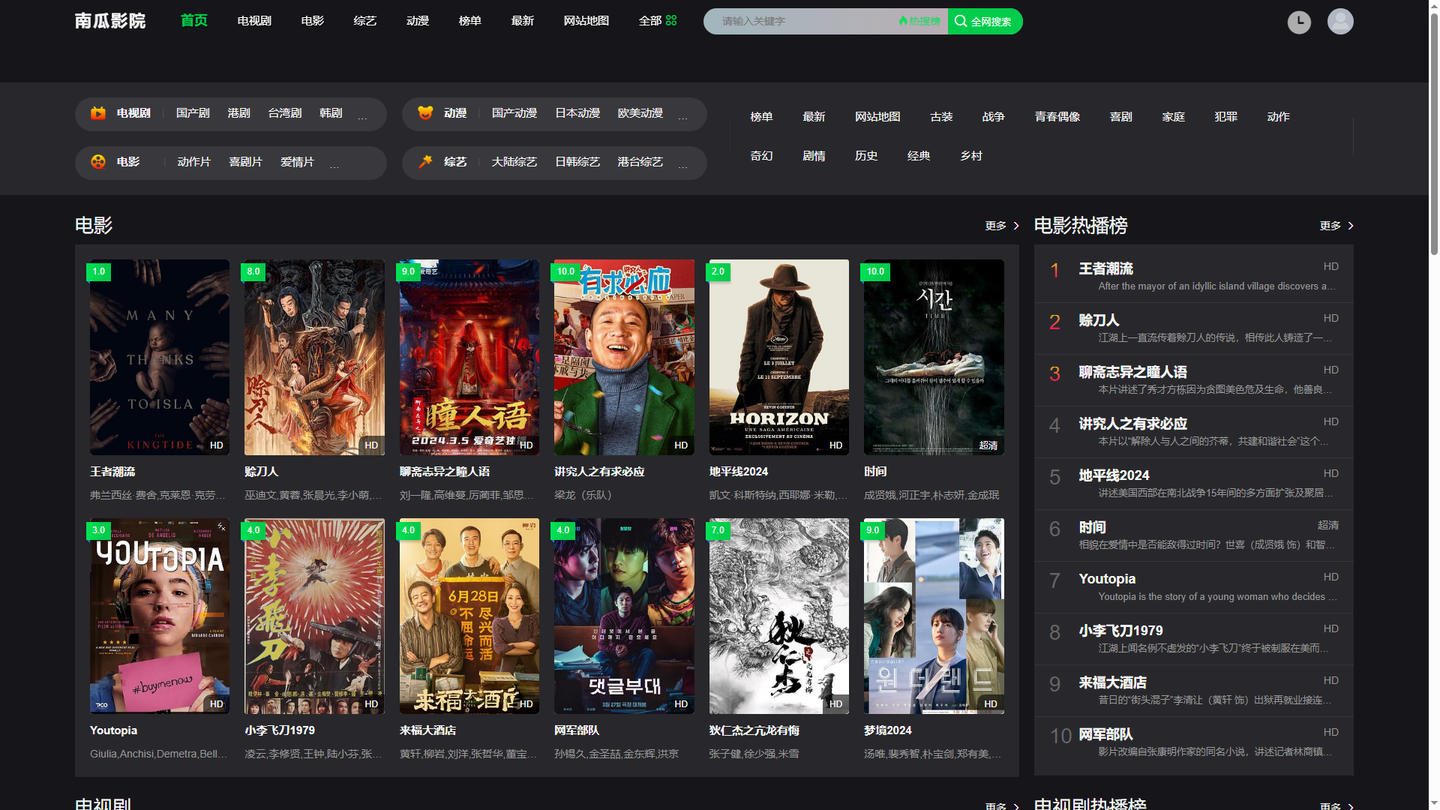
Task: Open 更多 link for 电影热播榜
Action: tap(1337, 226)
